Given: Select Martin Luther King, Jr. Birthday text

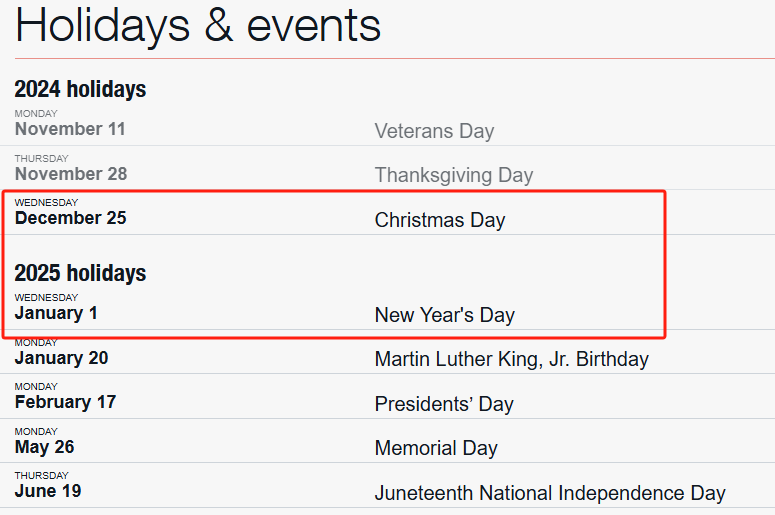Looking at the screenshot, I should tap(512, 359).
